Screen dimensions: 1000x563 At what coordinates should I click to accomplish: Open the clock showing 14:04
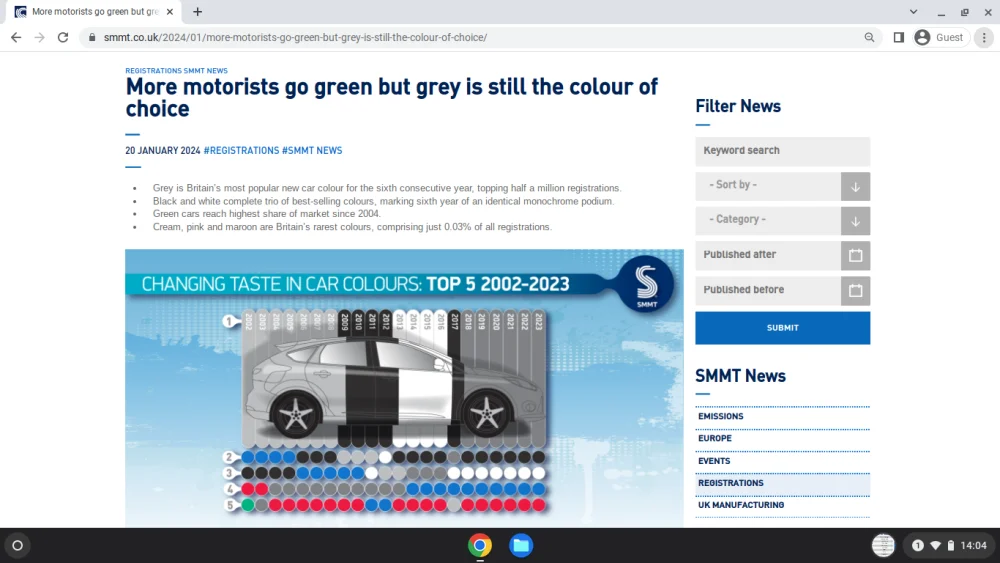pos(973,545)
